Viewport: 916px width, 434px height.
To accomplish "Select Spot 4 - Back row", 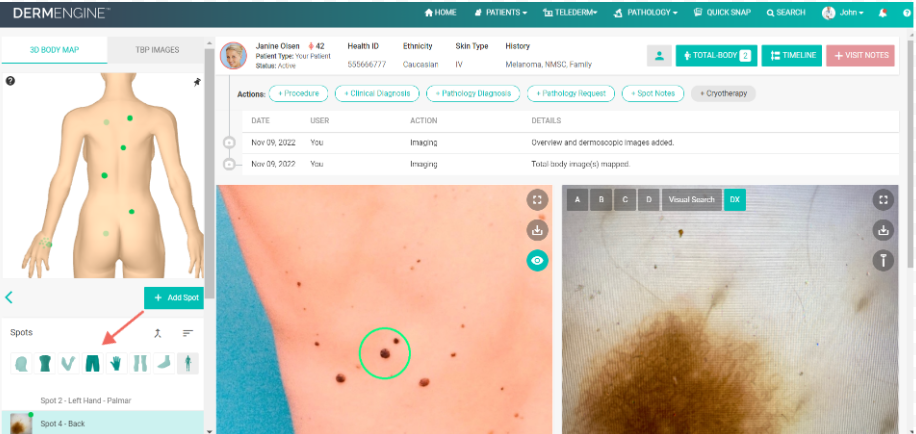I will coord(103,423).
